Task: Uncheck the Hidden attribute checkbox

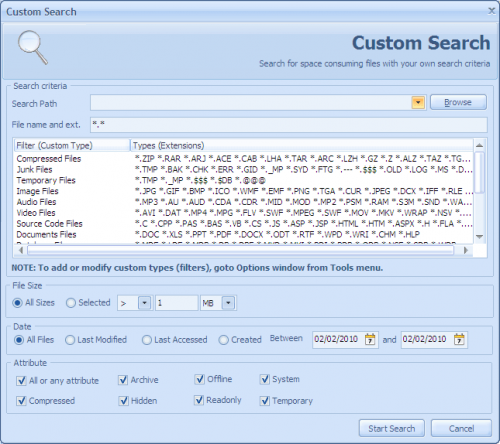Action: pyautogui.click(x=123, y=401)
